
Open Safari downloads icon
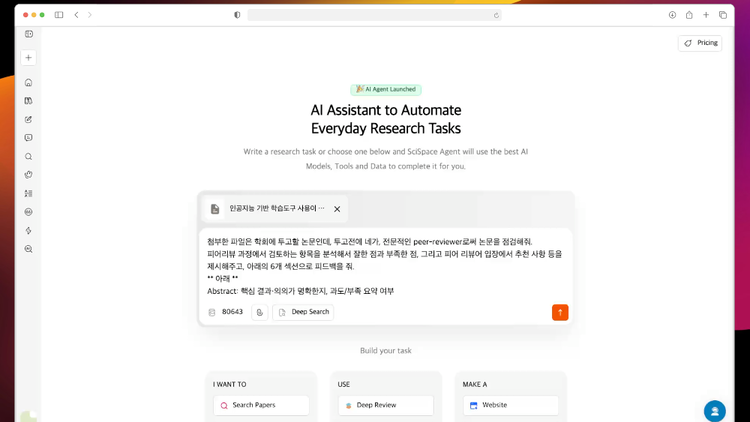672,15
